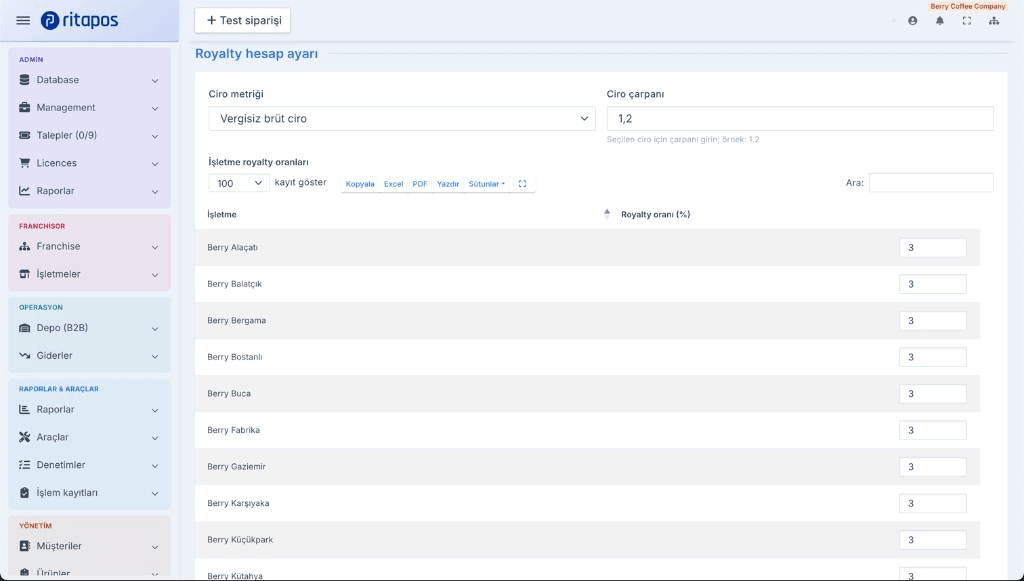Open the Licences sidebar menu
Viewport: 1024px width, 581px height.
click(x=89, y=163)
